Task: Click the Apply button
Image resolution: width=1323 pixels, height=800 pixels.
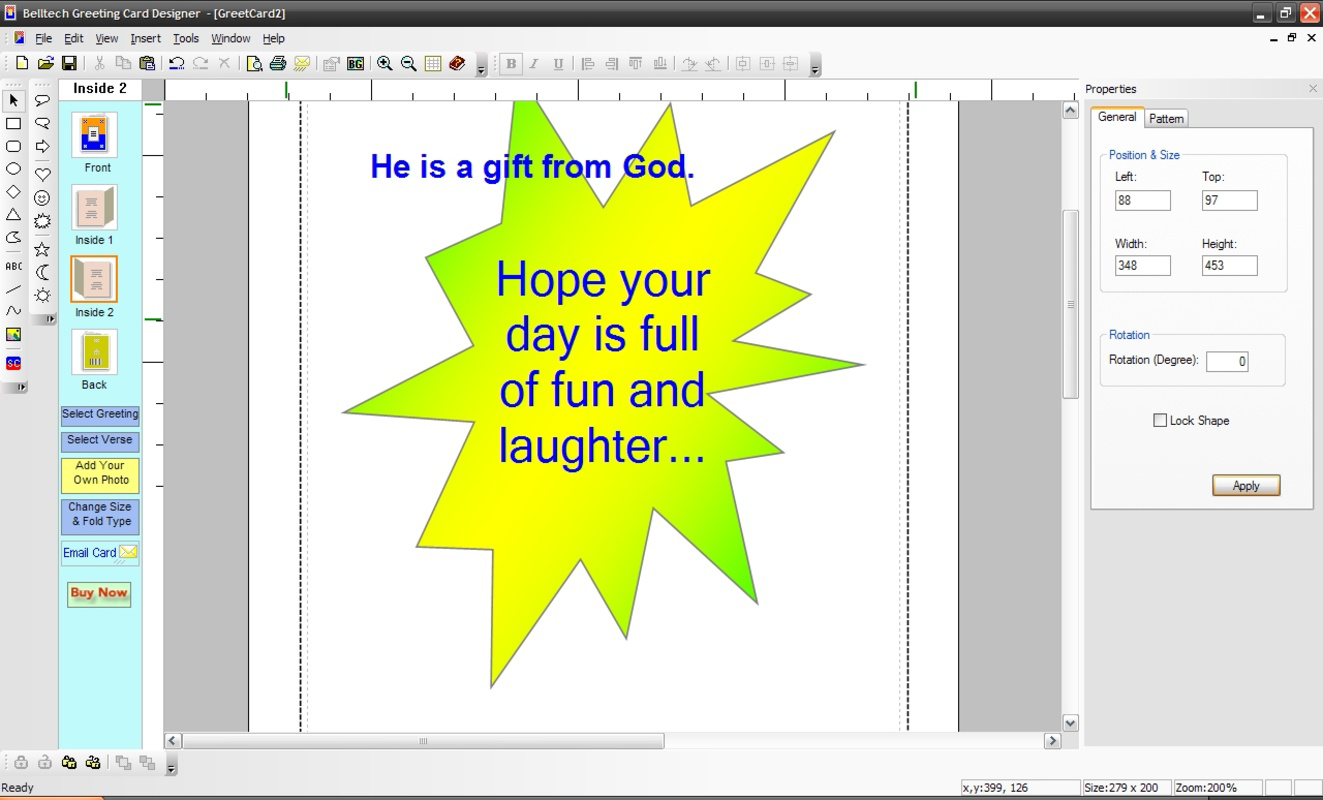Action: pyautogui.click(x=1246, y=485)
